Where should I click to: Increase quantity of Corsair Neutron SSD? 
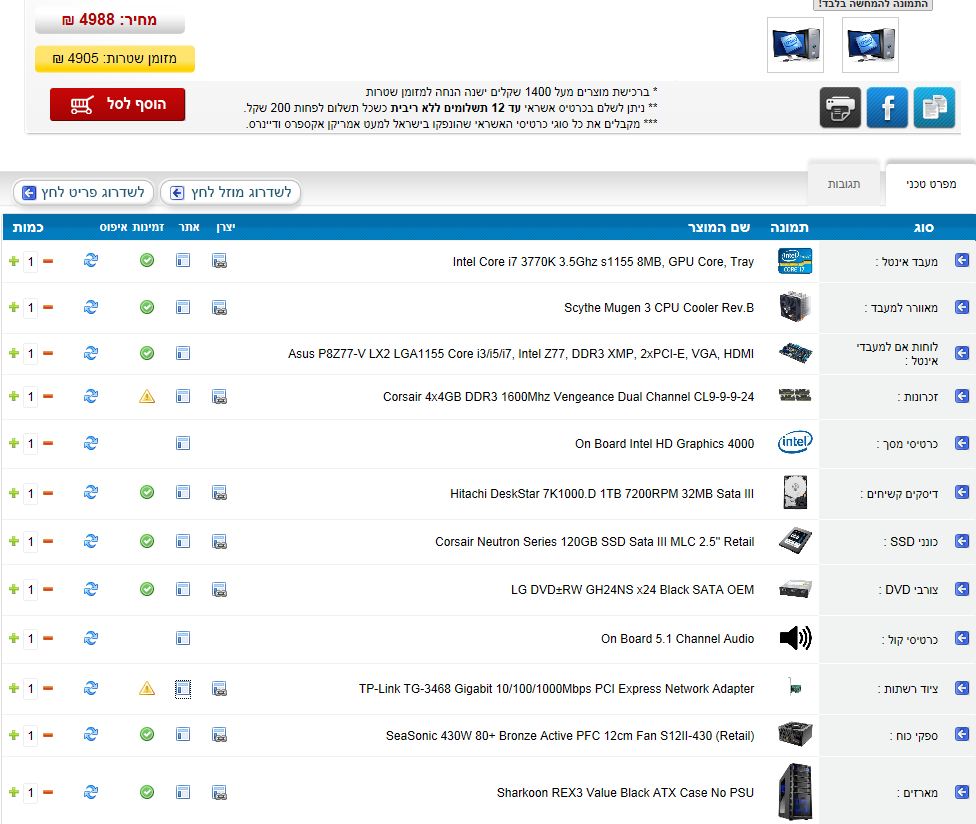click(13, 541)
